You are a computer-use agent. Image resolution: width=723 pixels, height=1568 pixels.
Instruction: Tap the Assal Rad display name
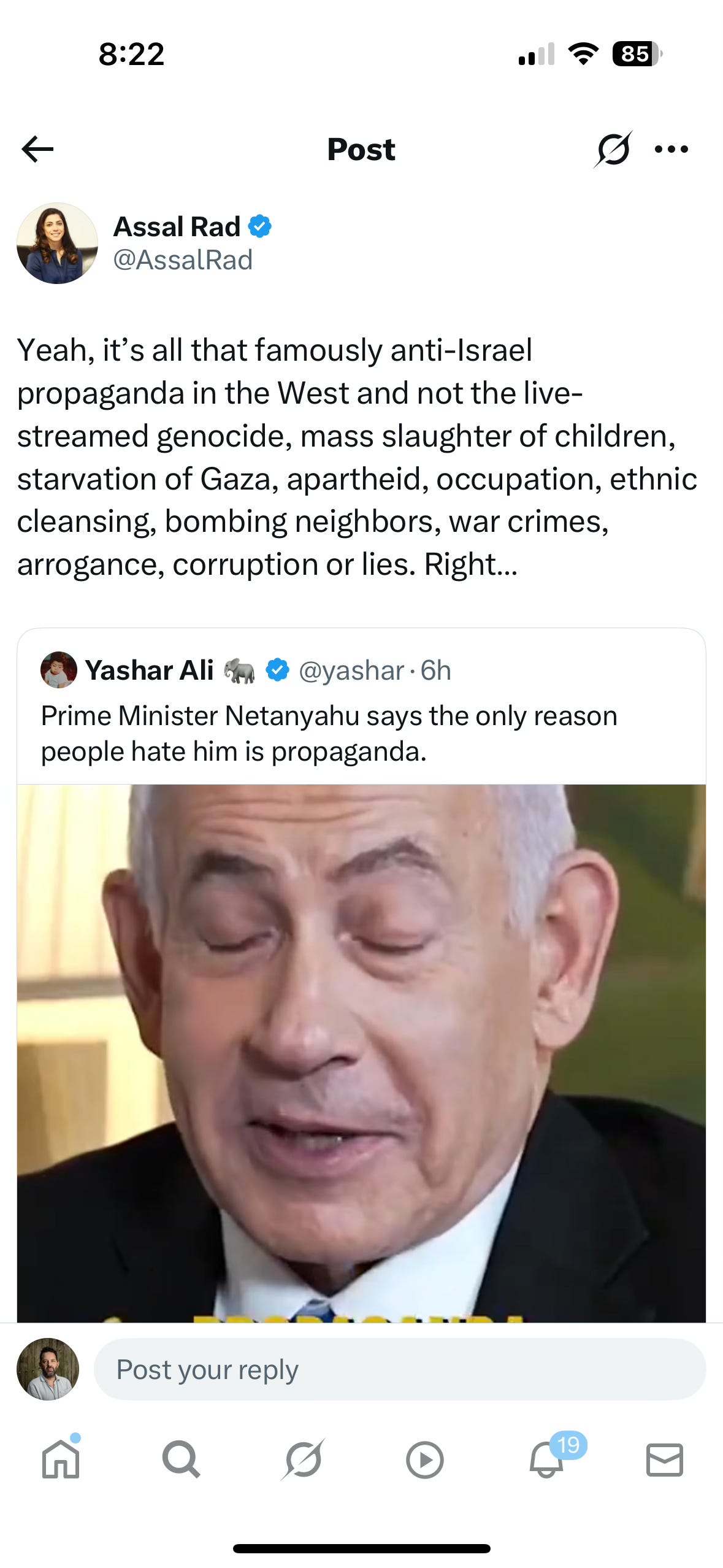coord(177,226)
